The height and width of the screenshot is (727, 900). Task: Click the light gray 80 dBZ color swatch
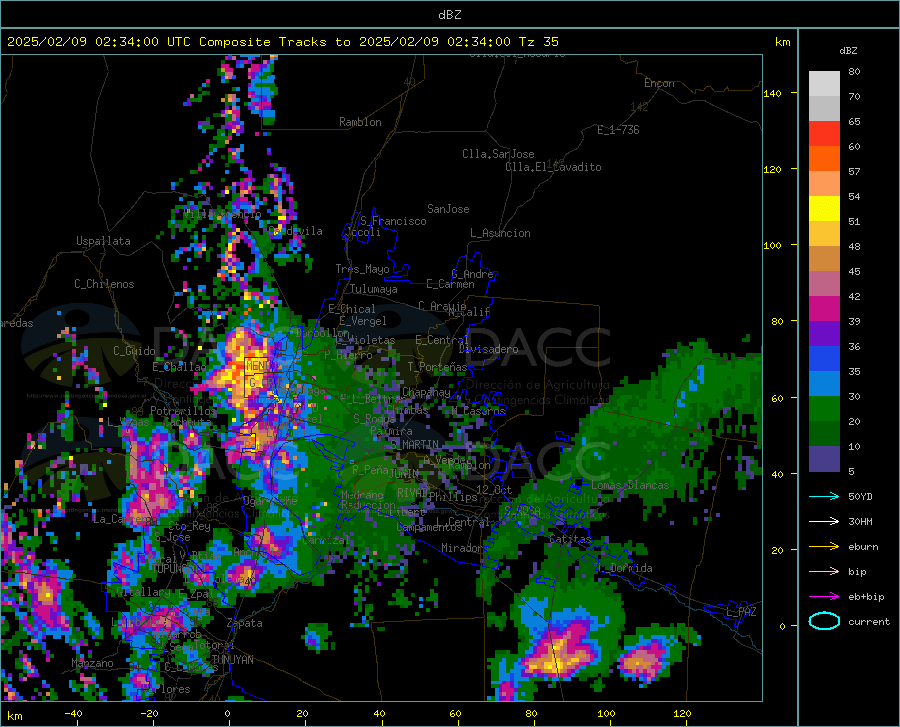[824, 84]
